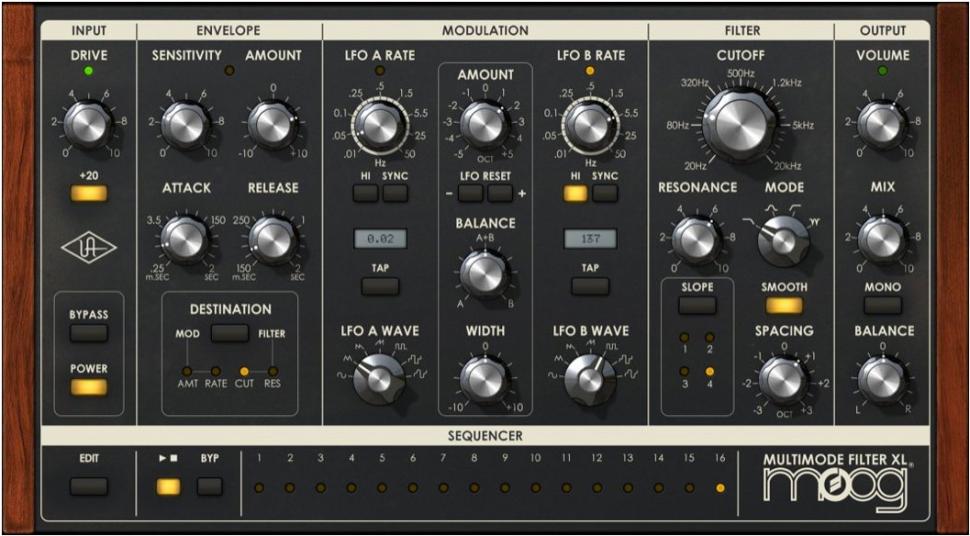Screen dimensions: 970x536
Task: Click the LFO A Wave selector knob
Action: pyautogui.click(x=379, y=379)
